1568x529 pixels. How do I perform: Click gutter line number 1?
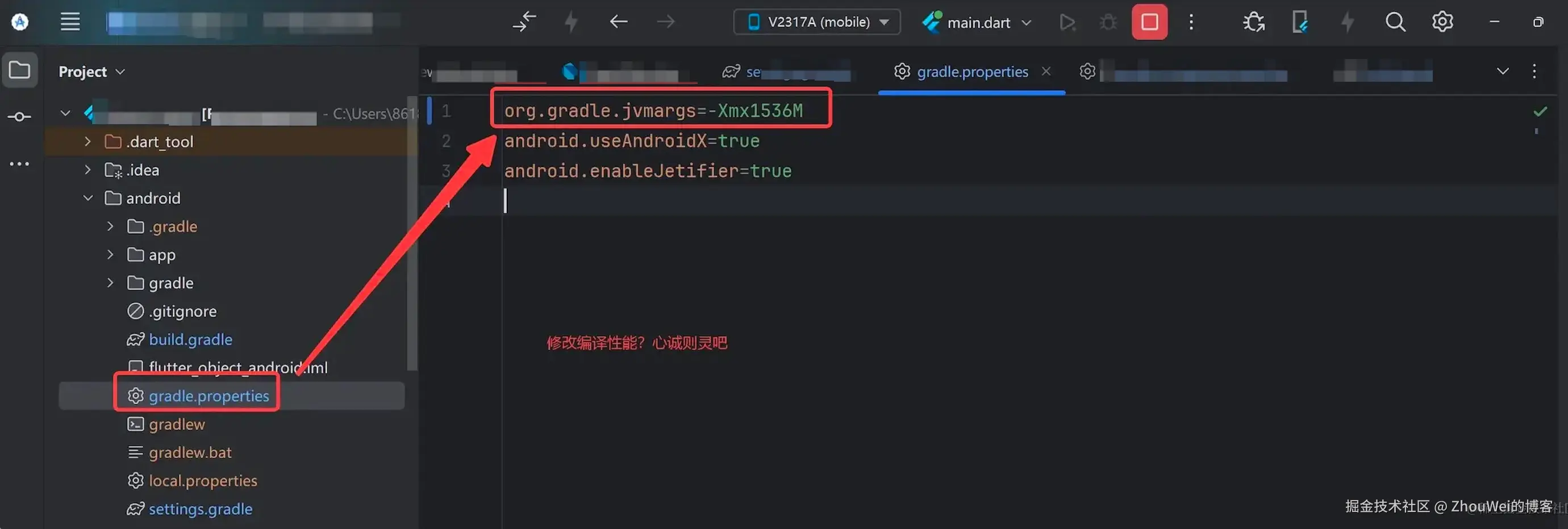point(446,111)
